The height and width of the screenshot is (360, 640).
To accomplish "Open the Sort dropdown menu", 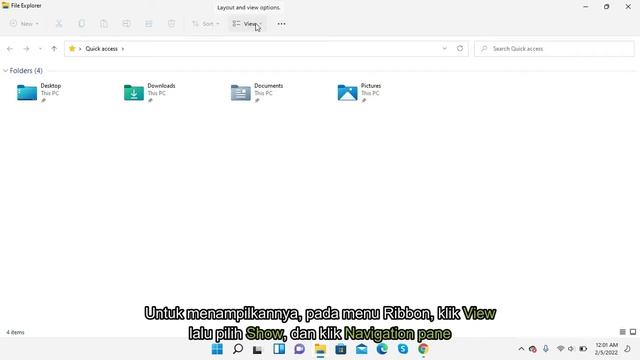I will [x=206, y=24].
